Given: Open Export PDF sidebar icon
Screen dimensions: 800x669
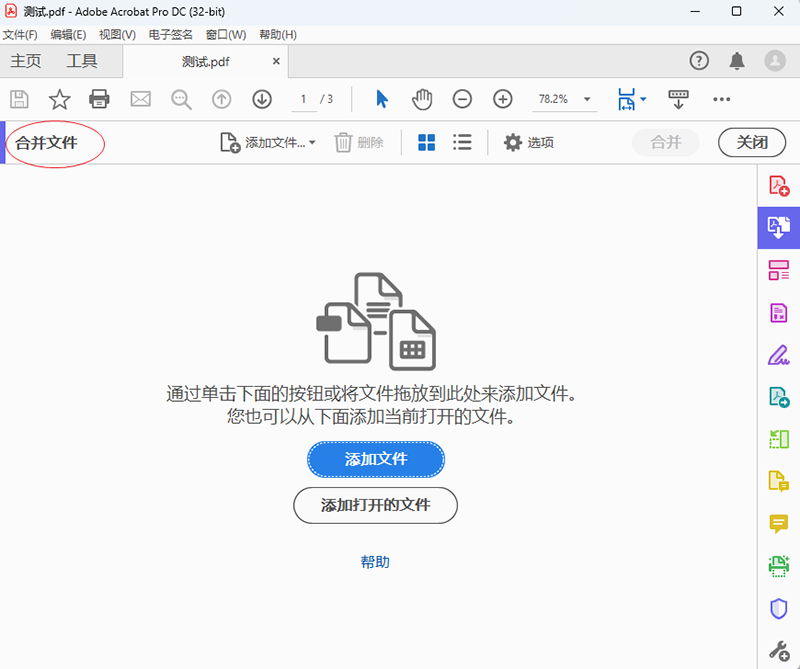Looking at the screenshot, I should (x=779, y=397).
